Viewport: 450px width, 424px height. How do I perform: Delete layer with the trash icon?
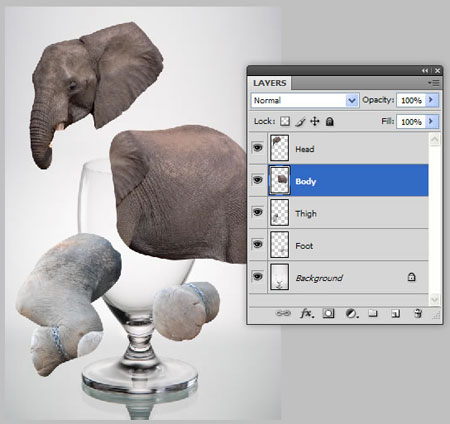(x=418, y=313)
